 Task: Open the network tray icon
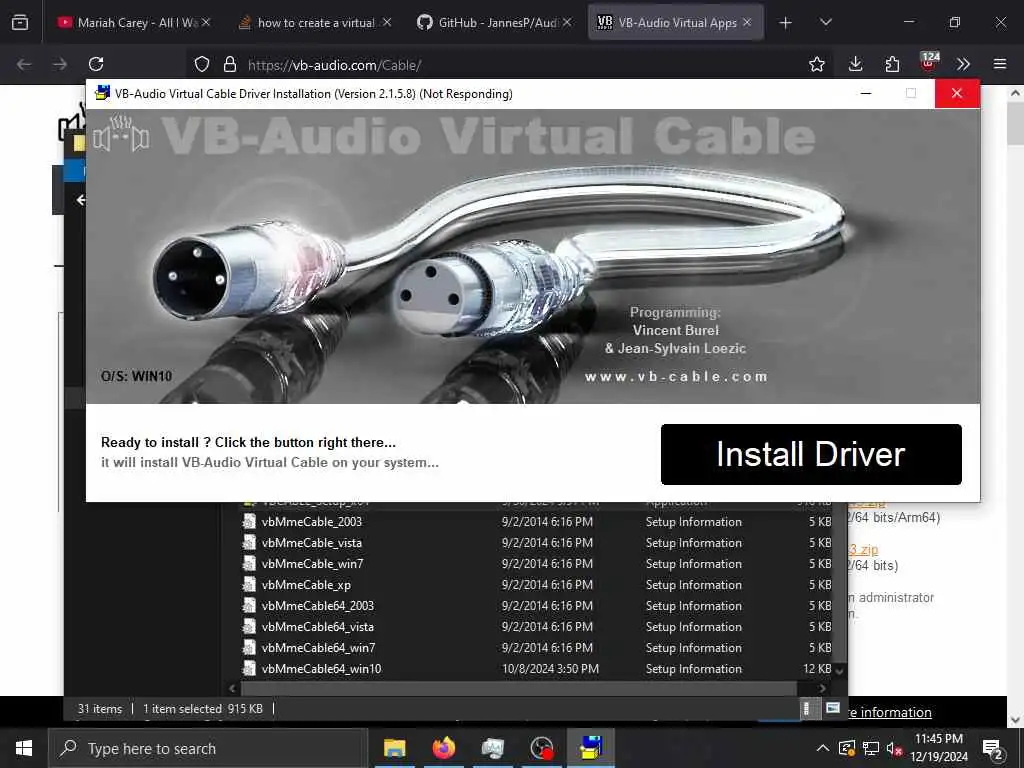[871, 748]
